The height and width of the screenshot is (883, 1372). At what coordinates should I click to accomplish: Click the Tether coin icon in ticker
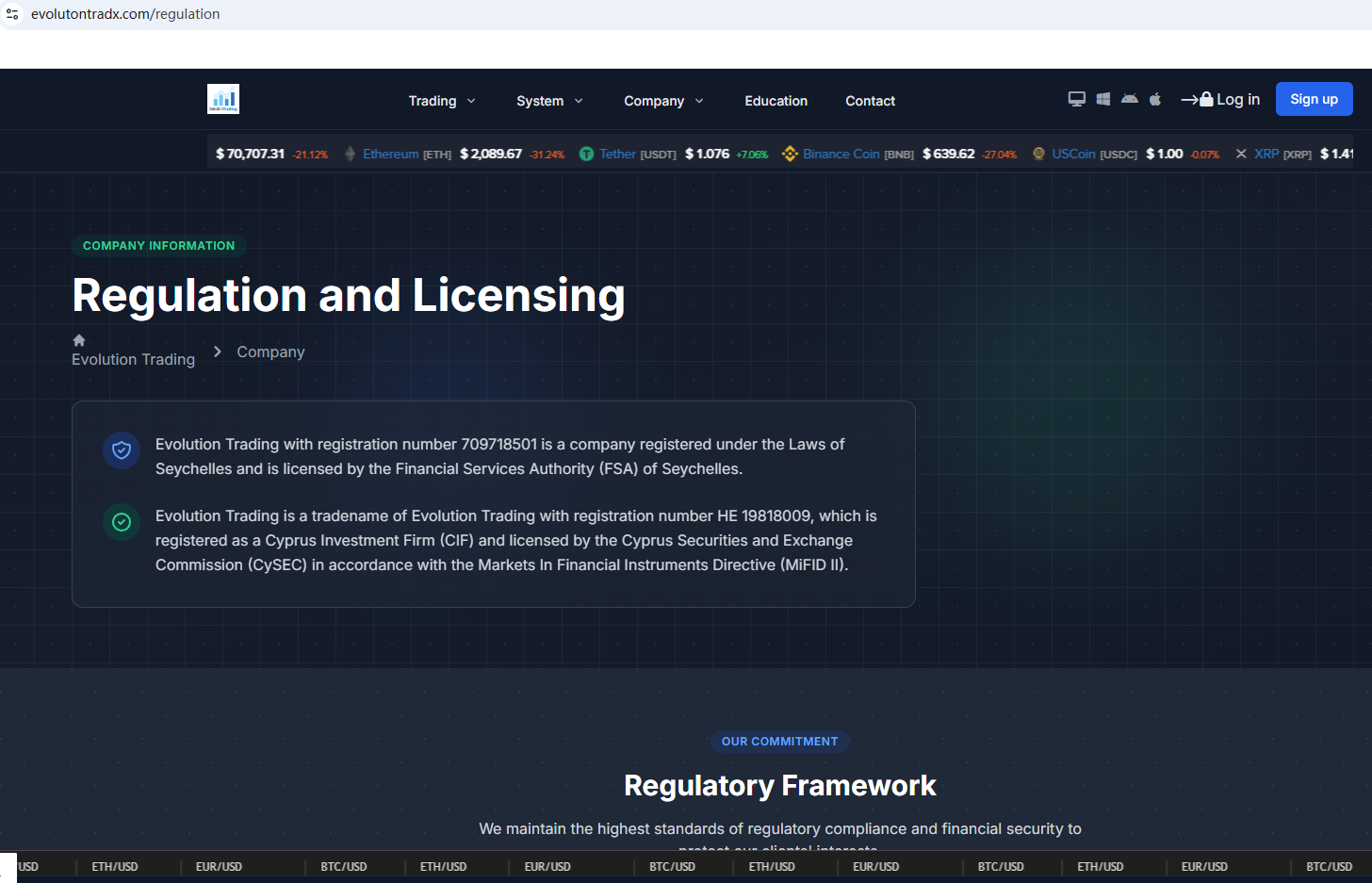(x=586, y=154)
